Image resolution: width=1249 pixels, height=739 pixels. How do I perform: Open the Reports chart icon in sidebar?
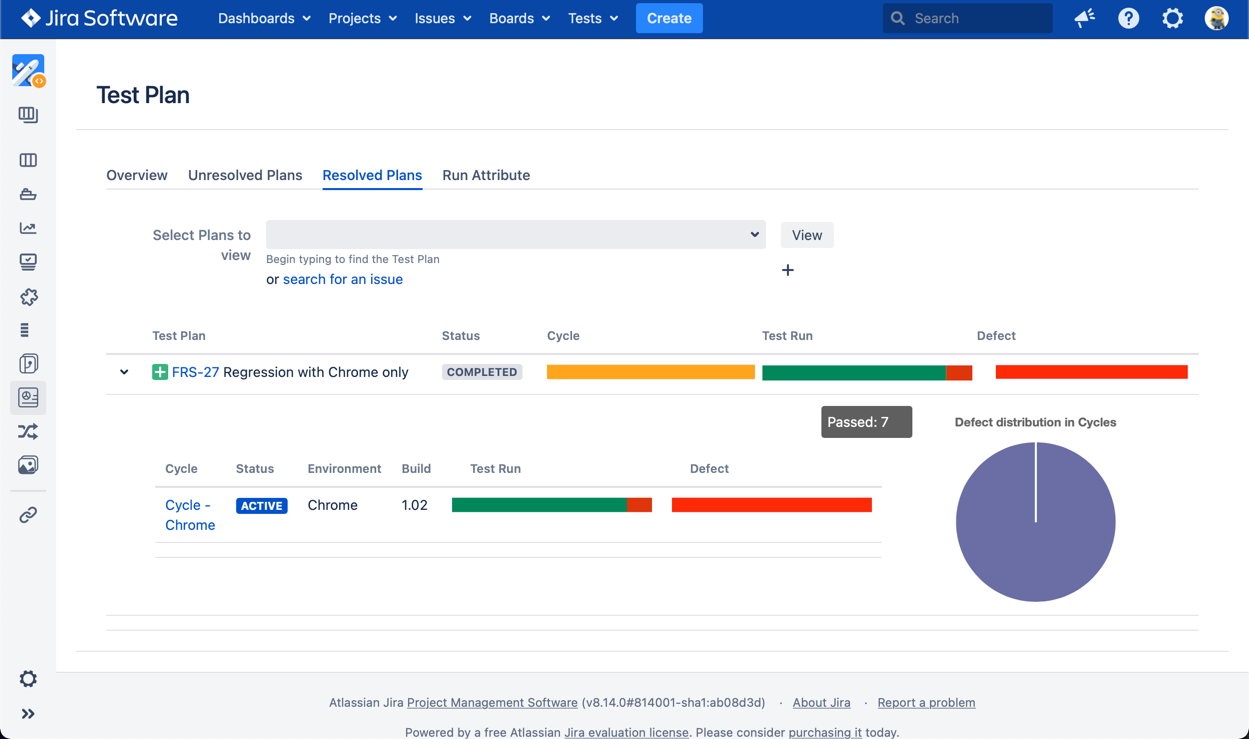[x=28, y=228]
